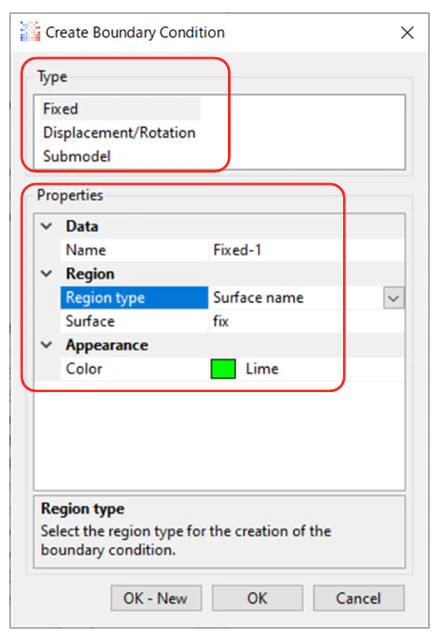
Task: Select Displacement/Rotation in the Type list
Action: [x=119, y=132]
